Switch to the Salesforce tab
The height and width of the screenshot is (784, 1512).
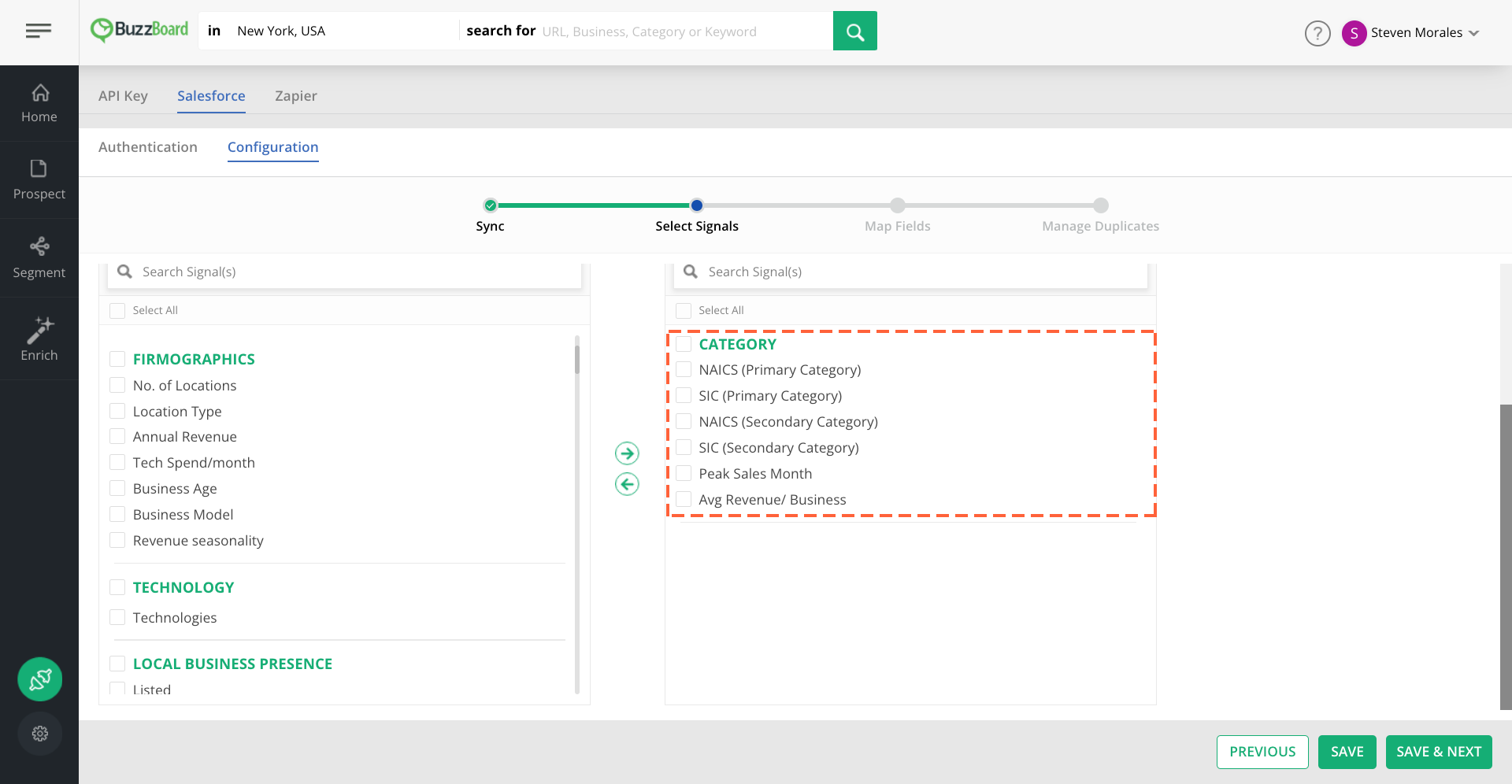click(211, 96)
